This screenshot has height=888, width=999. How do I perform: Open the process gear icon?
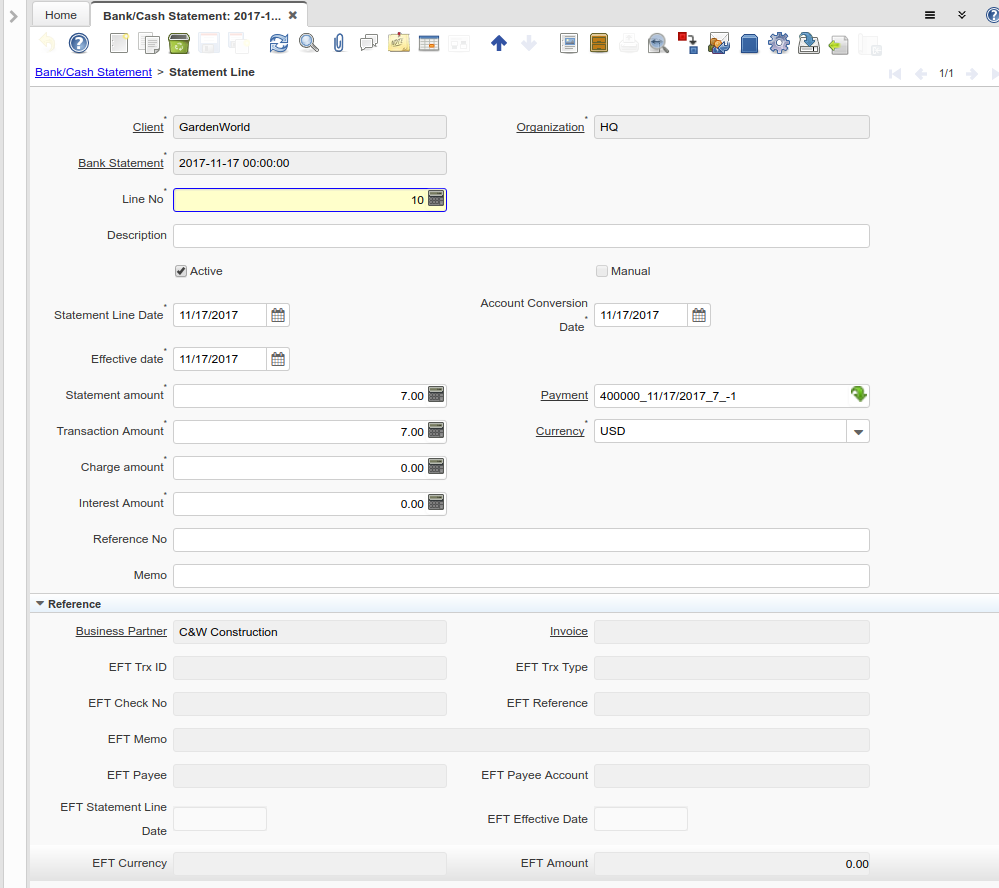tap(779, 43)
